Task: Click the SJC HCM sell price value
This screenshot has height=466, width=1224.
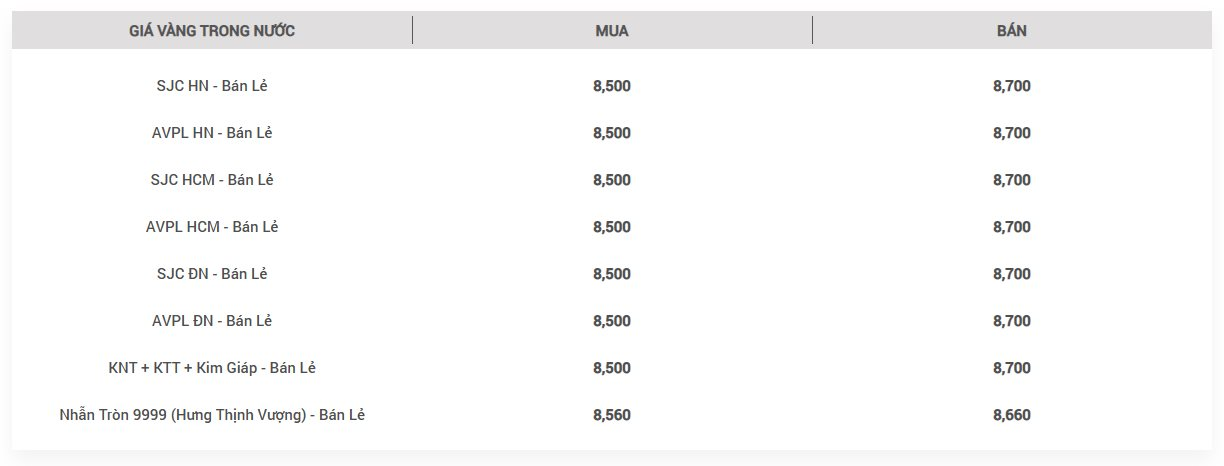Action: pos(1012,180)
